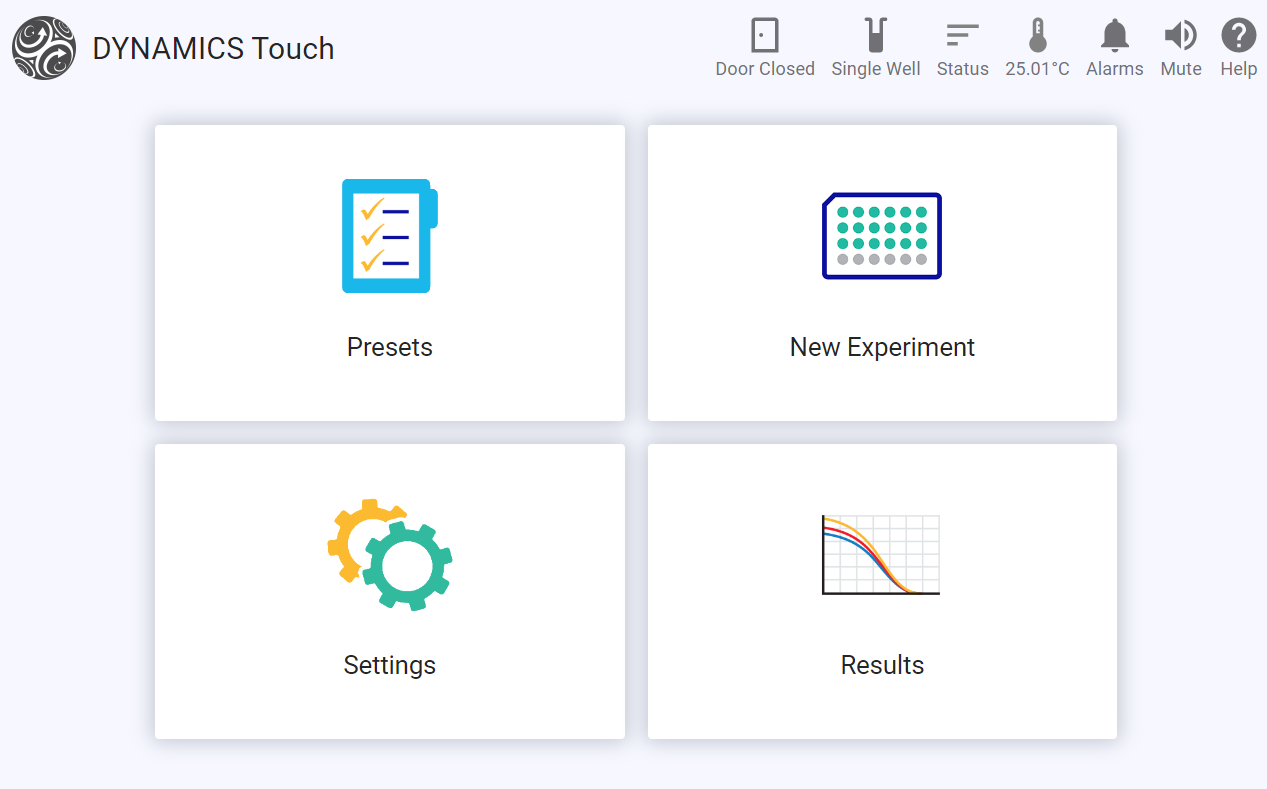The width and height of the screenshot is (1267, 789).
Task: Mute sound using the speaker icon
Action: [1180, 36]
